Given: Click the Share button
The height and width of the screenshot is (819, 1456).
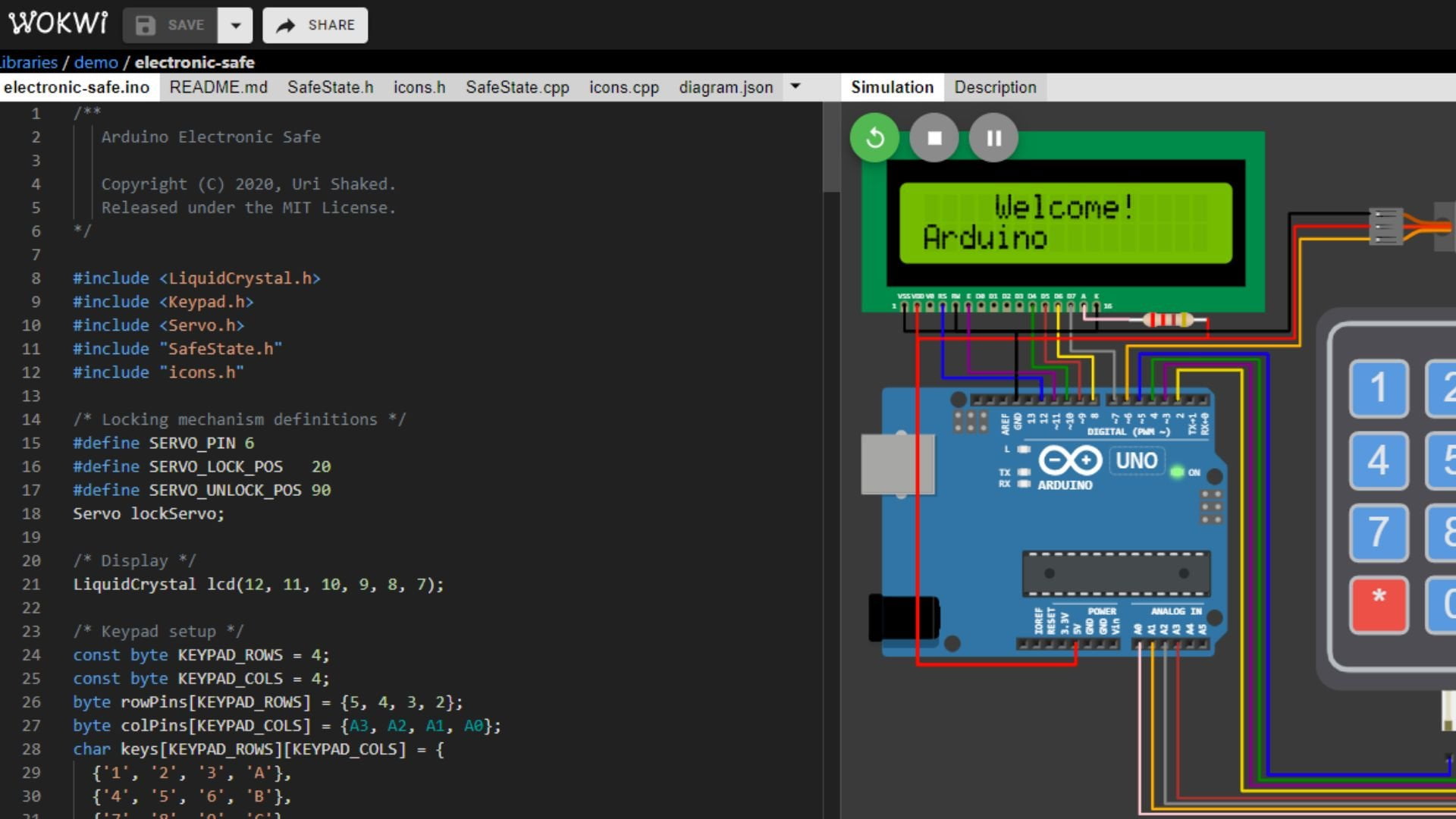Looking at the screenshot, I should (315, 25).
